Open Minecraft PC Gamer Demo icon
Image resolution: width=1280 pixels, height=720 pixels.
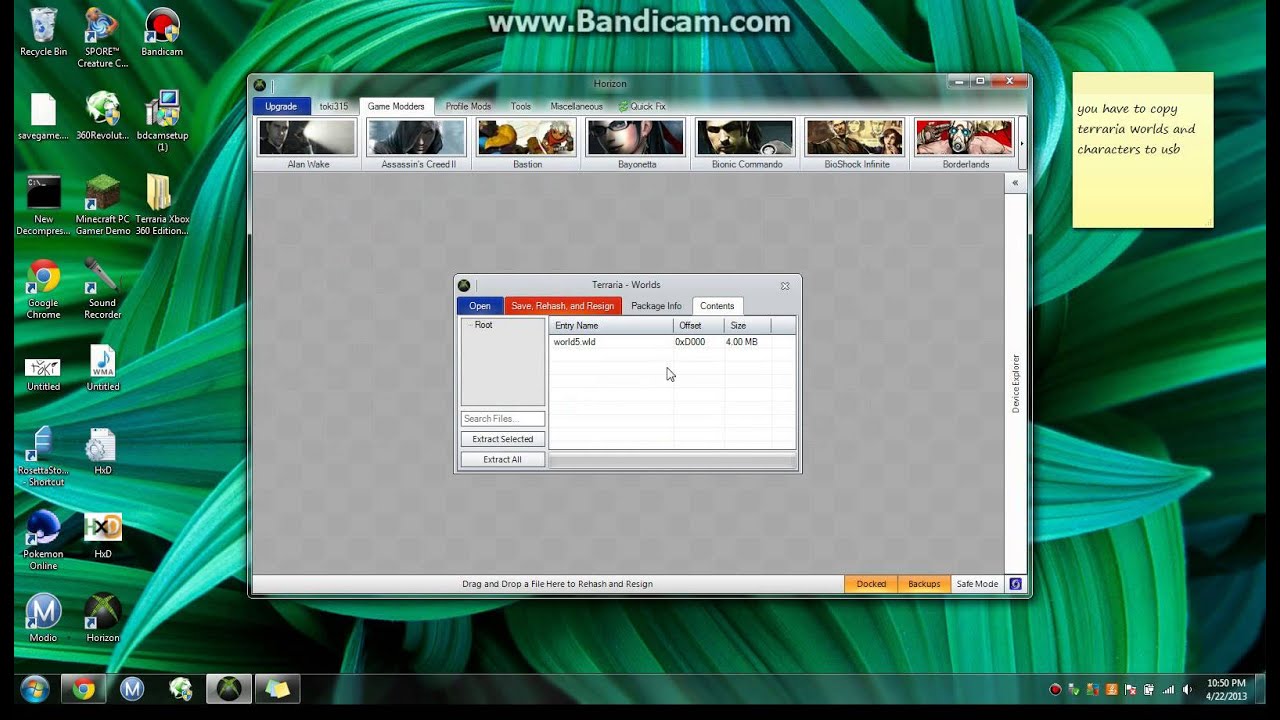click(102, 206)
